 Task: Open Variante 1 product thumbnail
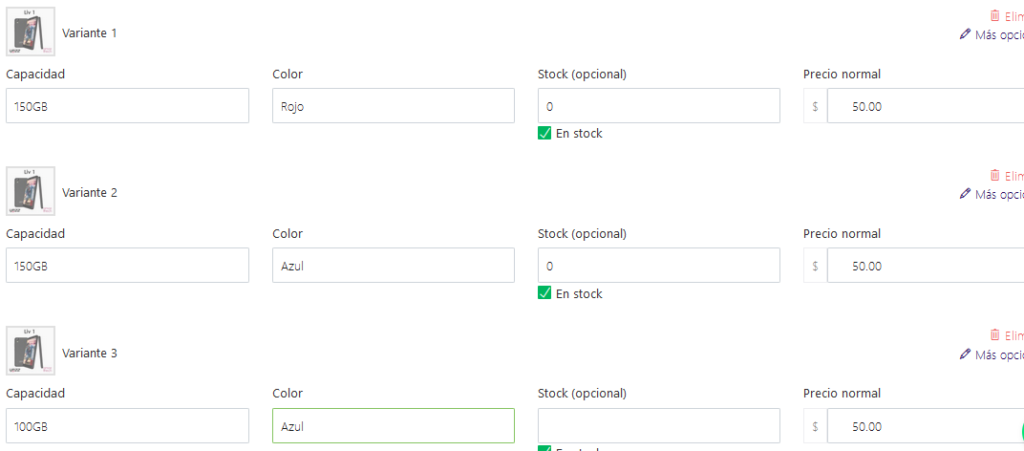point(30,32)
